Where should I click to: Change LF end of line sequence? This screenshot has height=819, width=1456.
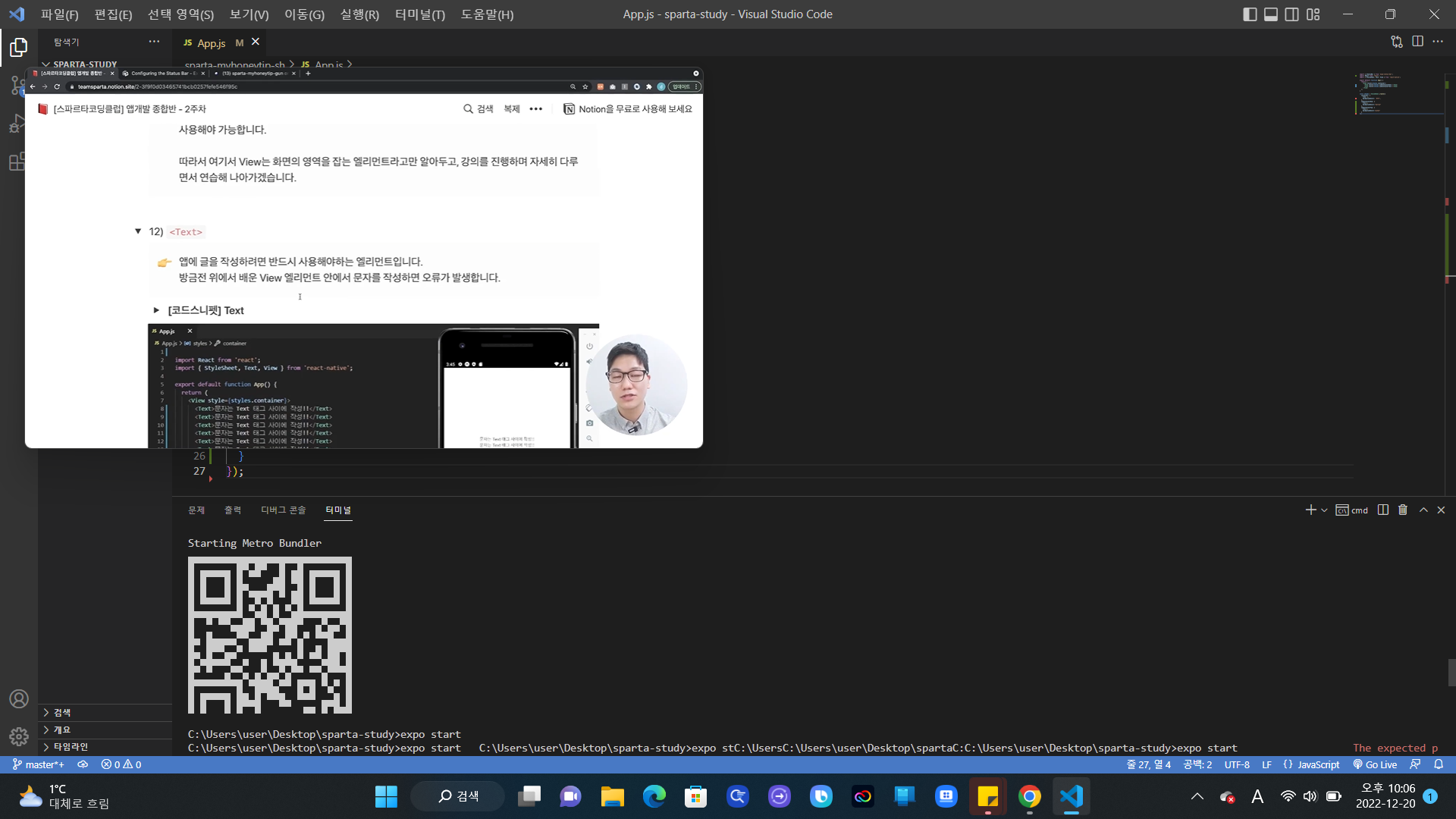pos(1266,764)
